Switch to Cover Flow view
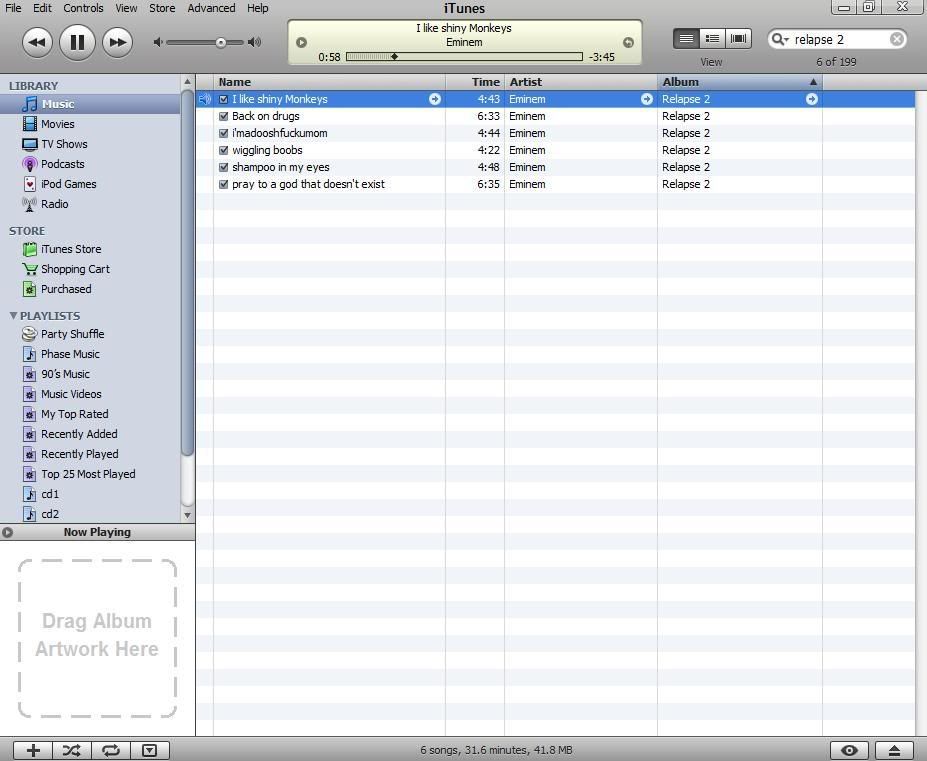927x761 pixels. (738, 39)
